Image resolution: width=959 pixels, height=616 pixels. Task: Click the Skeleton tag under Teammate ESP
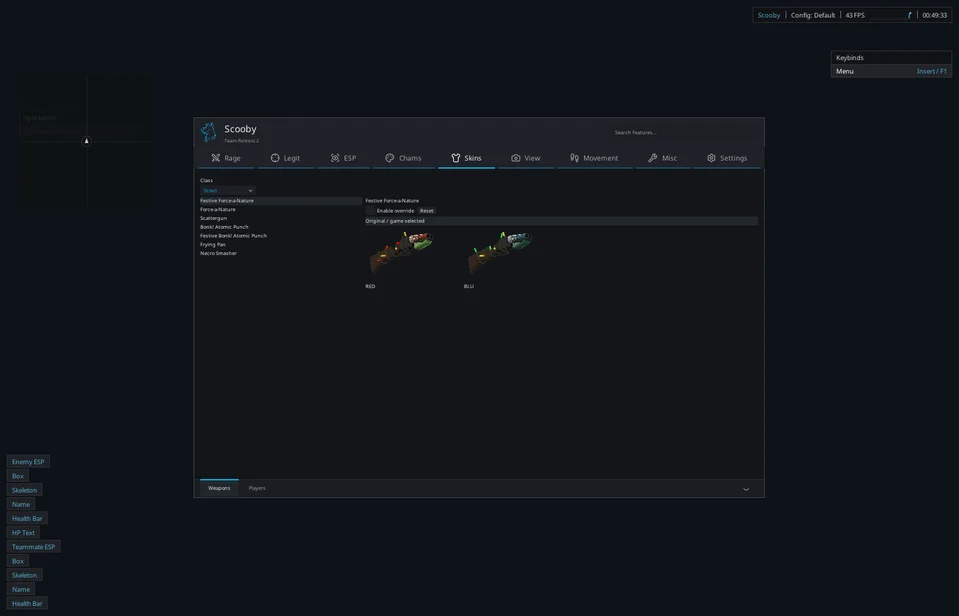pos(24,575)
